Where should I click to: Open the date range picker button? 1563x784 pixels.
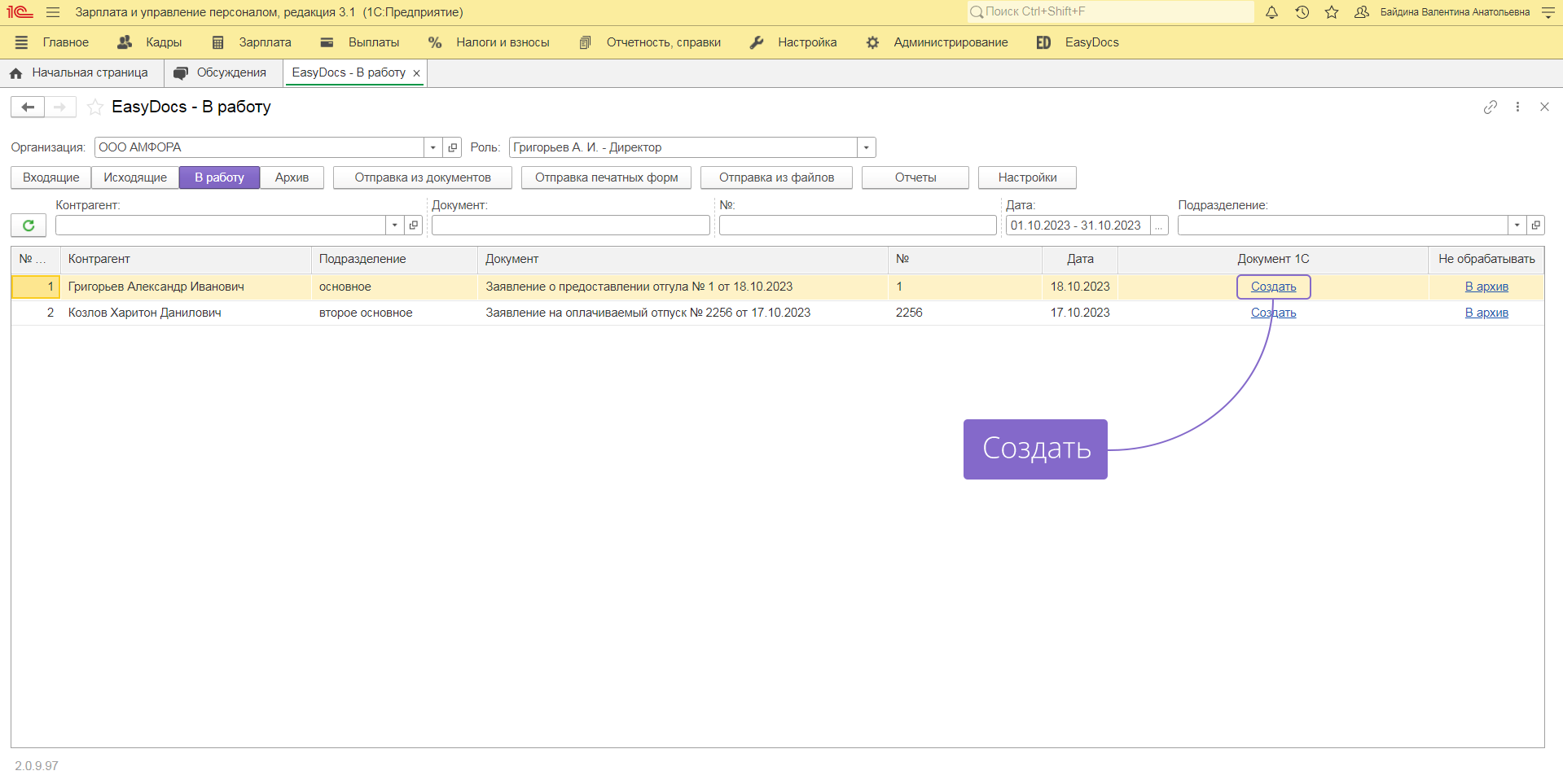[x=1158, y=226]
